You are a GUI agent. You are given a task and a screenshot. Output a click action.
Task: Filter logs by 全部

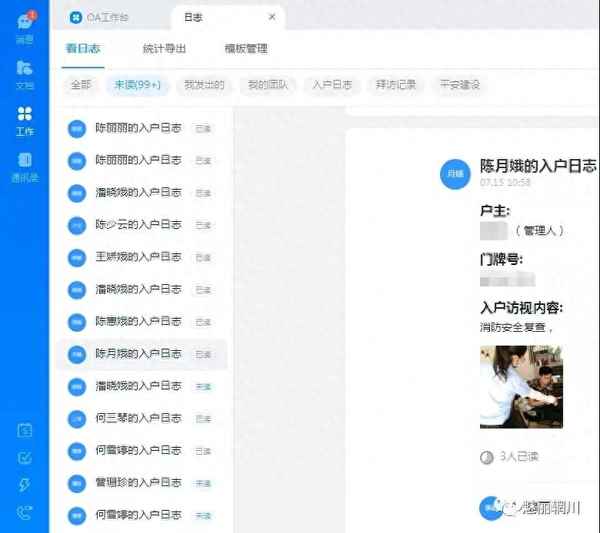click(81, 85)
